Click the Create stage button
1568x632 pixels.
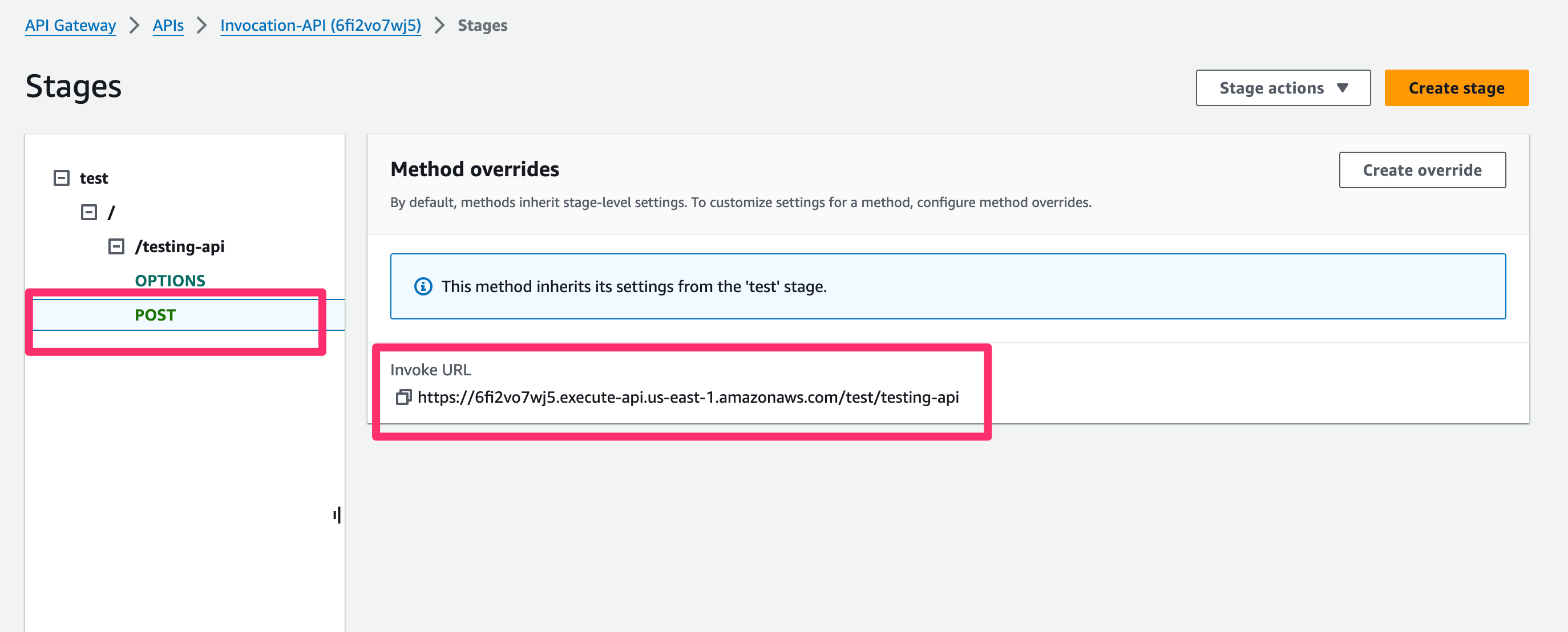pyautogui.click(x=1456, y=88)
